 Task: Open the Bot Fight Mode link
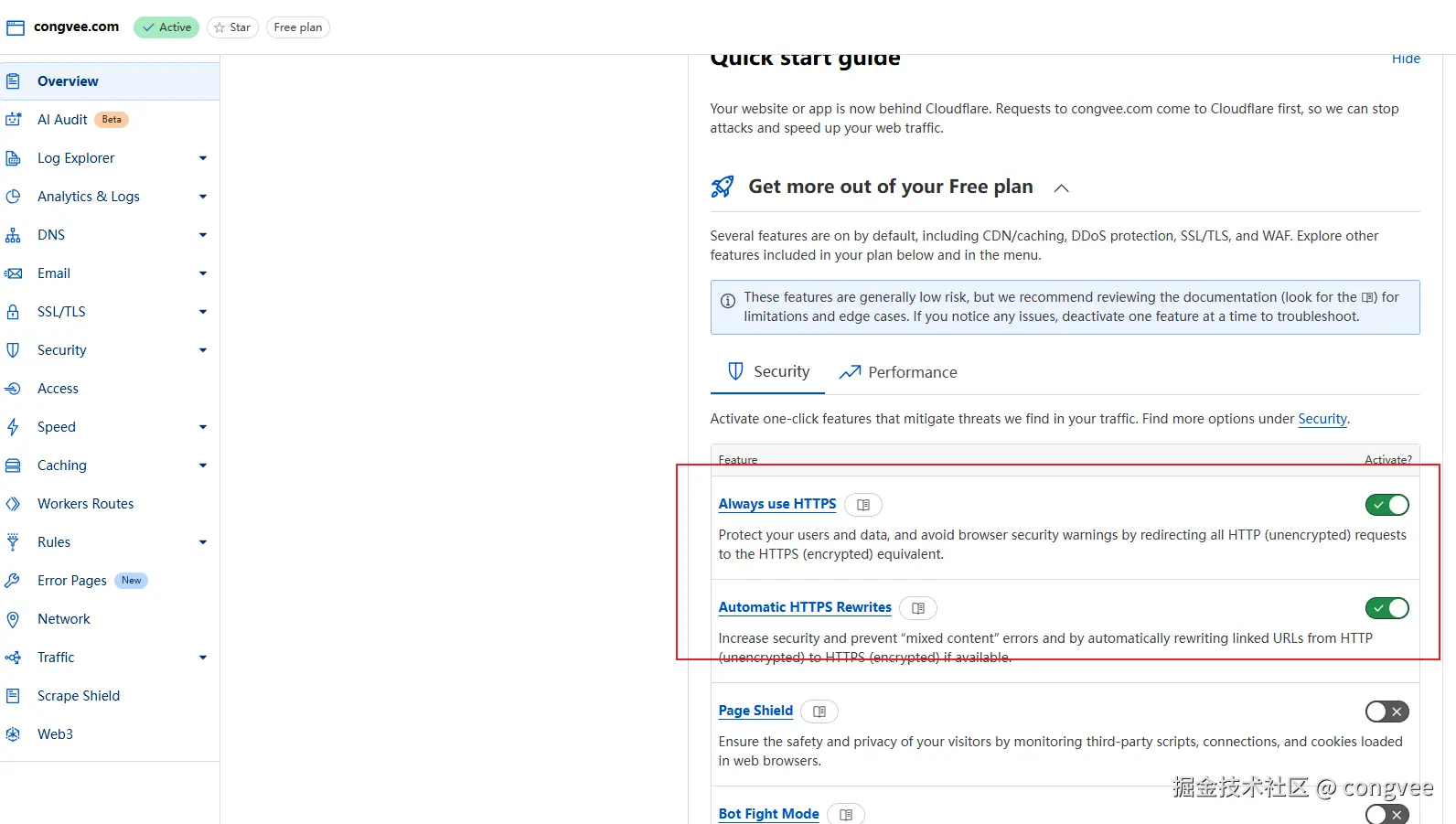pos(768,814)
